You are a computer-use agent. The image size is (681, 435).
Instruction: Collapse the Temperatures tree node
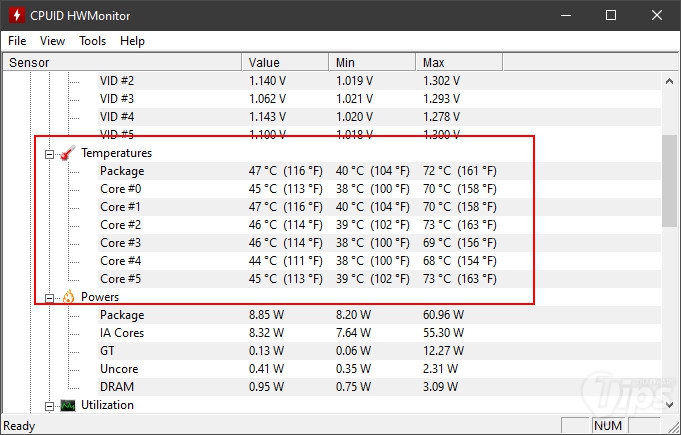[x=50, y=154]
